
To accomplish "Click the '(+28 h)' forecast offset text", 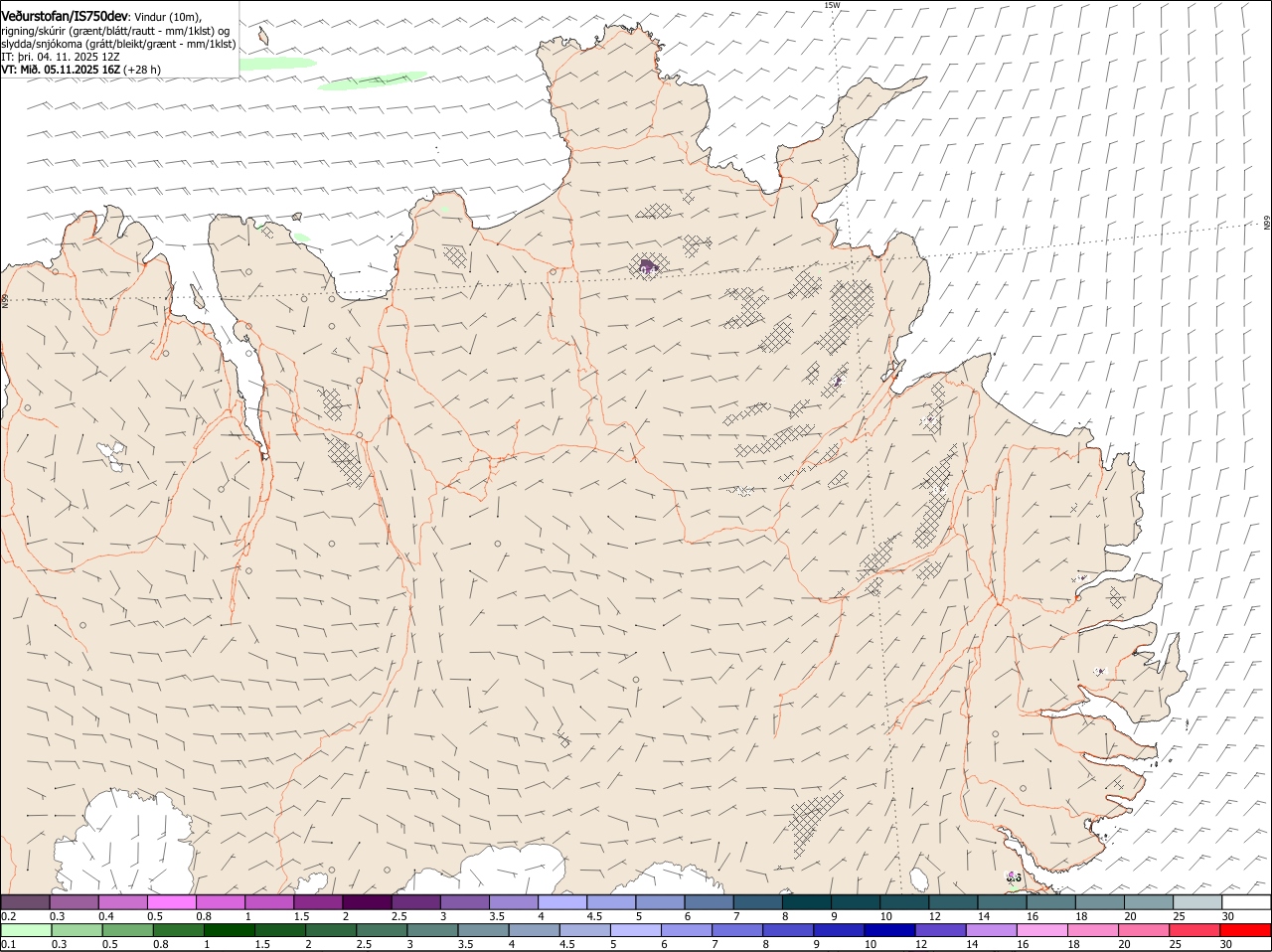I will [143, 70].
